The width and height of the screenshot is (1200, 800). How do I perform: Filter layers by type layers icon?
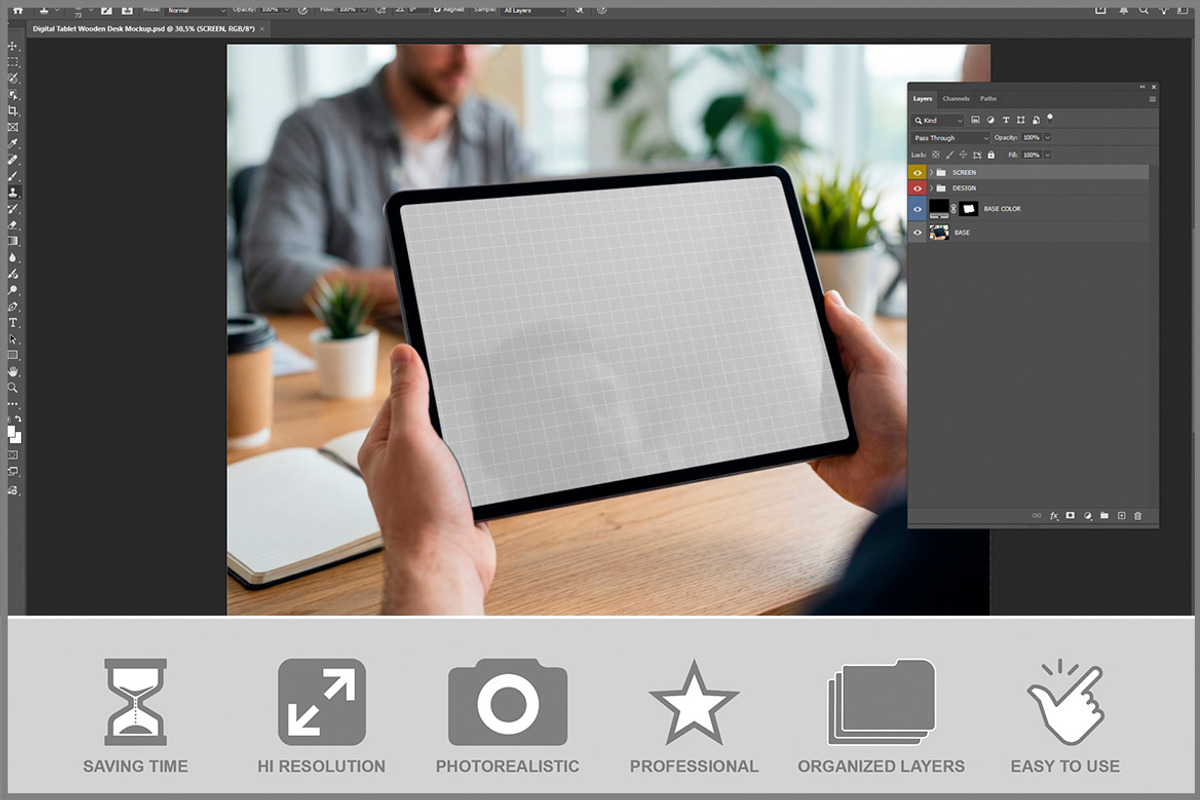click(x=1006, y=120)
